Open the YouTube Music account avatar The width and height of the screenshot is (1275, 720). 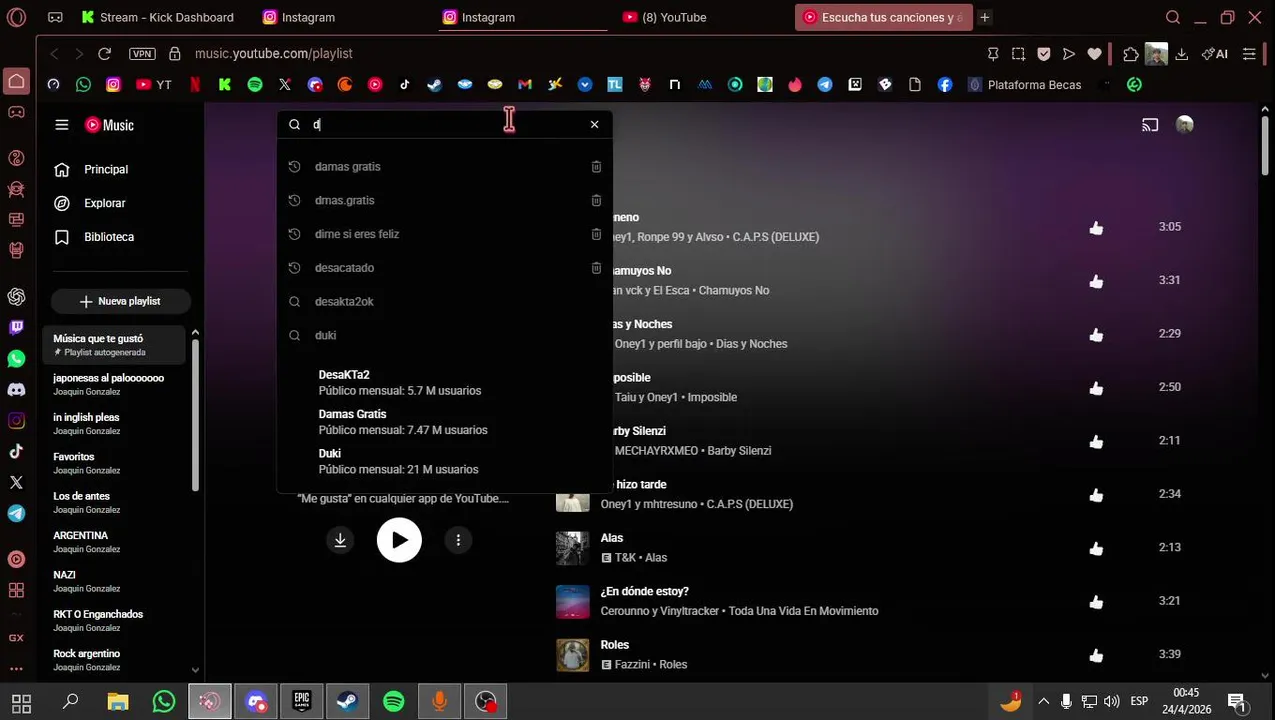1185,125
